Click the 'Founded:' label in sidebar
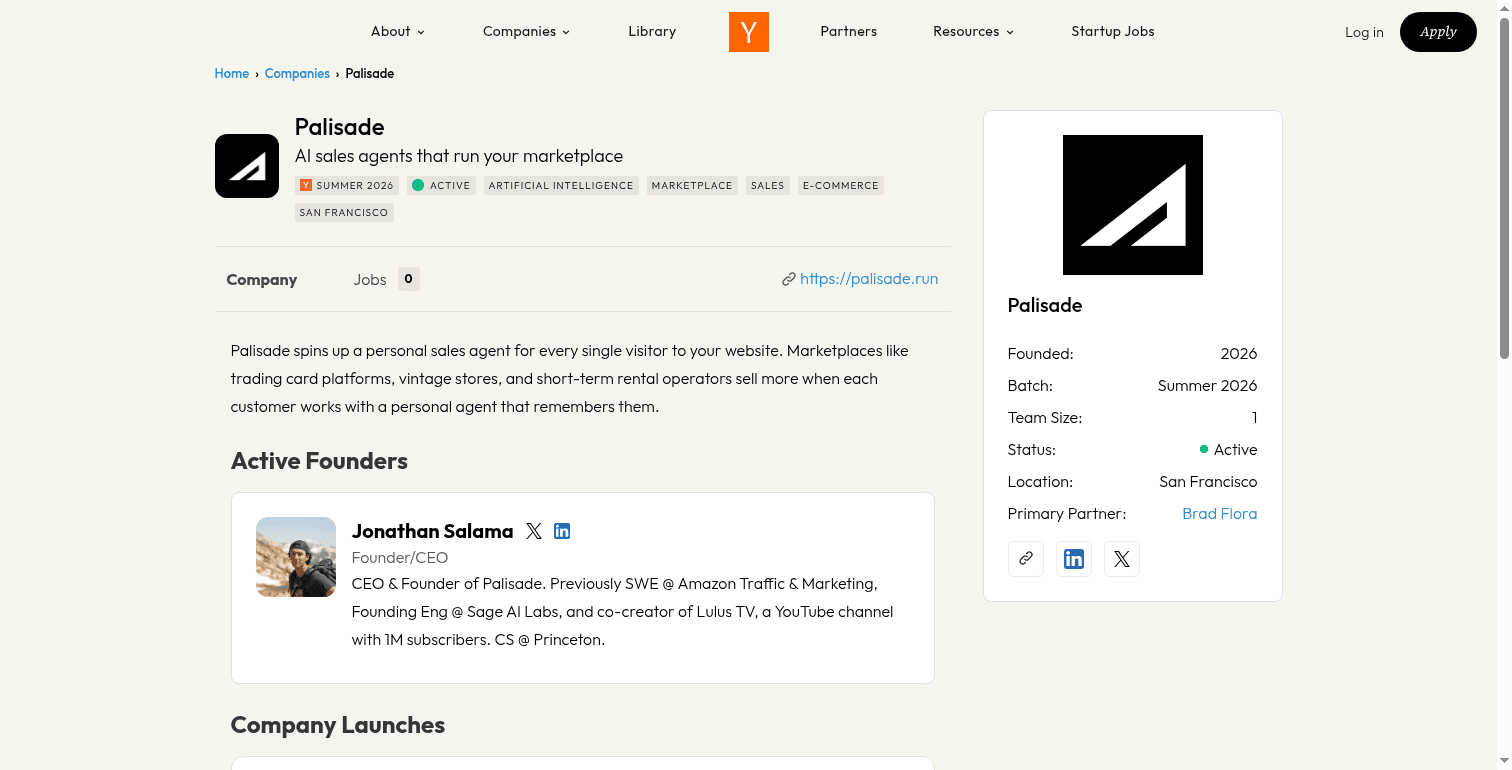The height and width of the screenshot is (770, 1512). pyautogui.click(x=1040, y=353)
